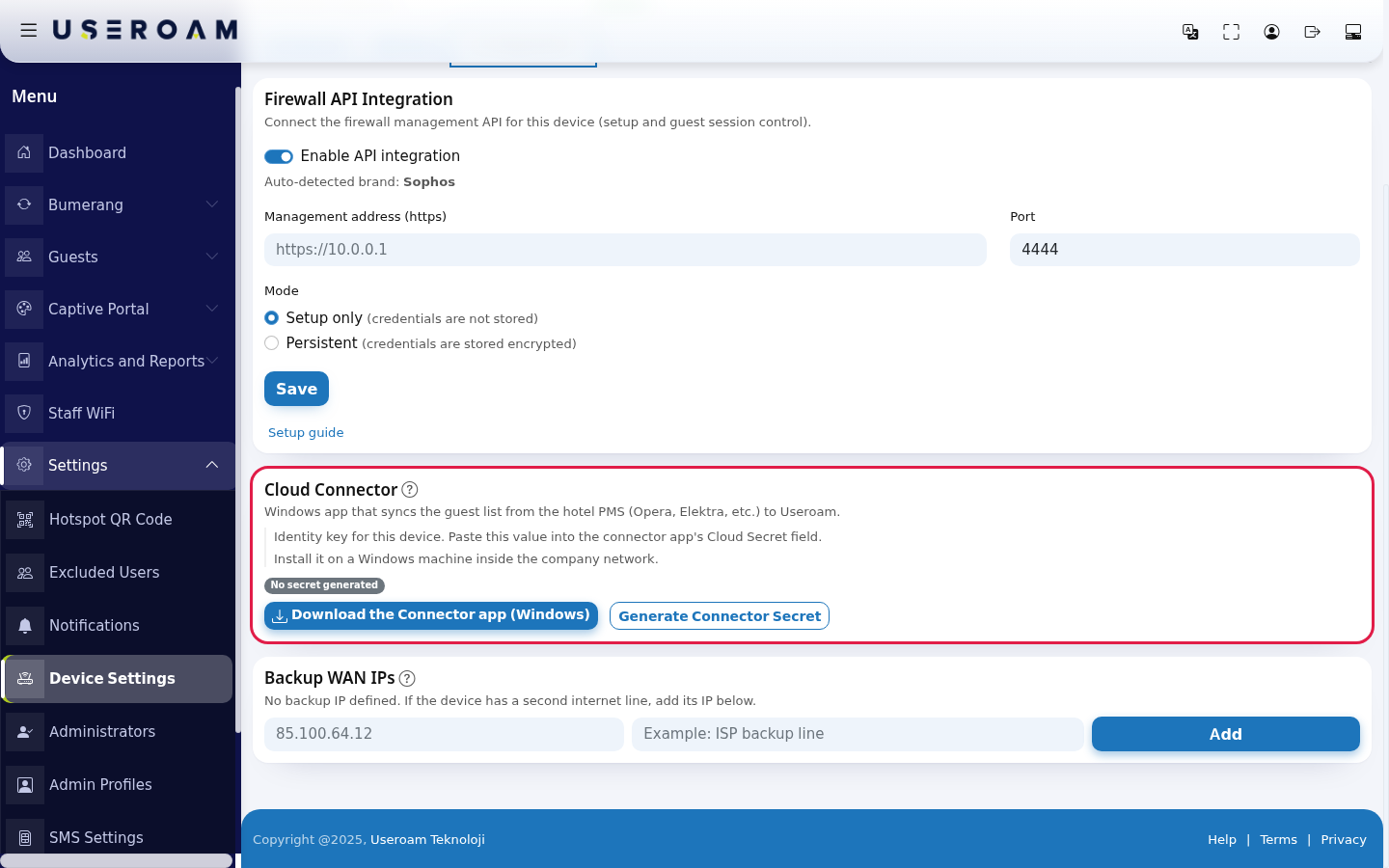The width and height of the screenshot is (1389, 868).
Task: Select the Persistent mode radio
Action: (271, 342)
